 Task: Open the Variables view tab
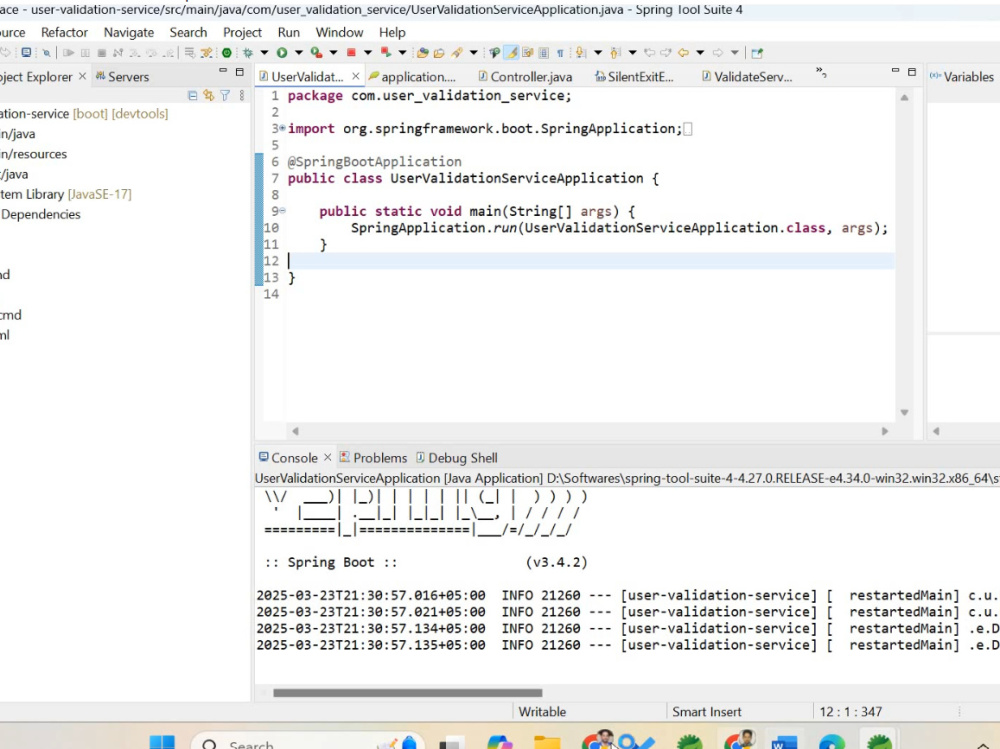tap(962, 77)
